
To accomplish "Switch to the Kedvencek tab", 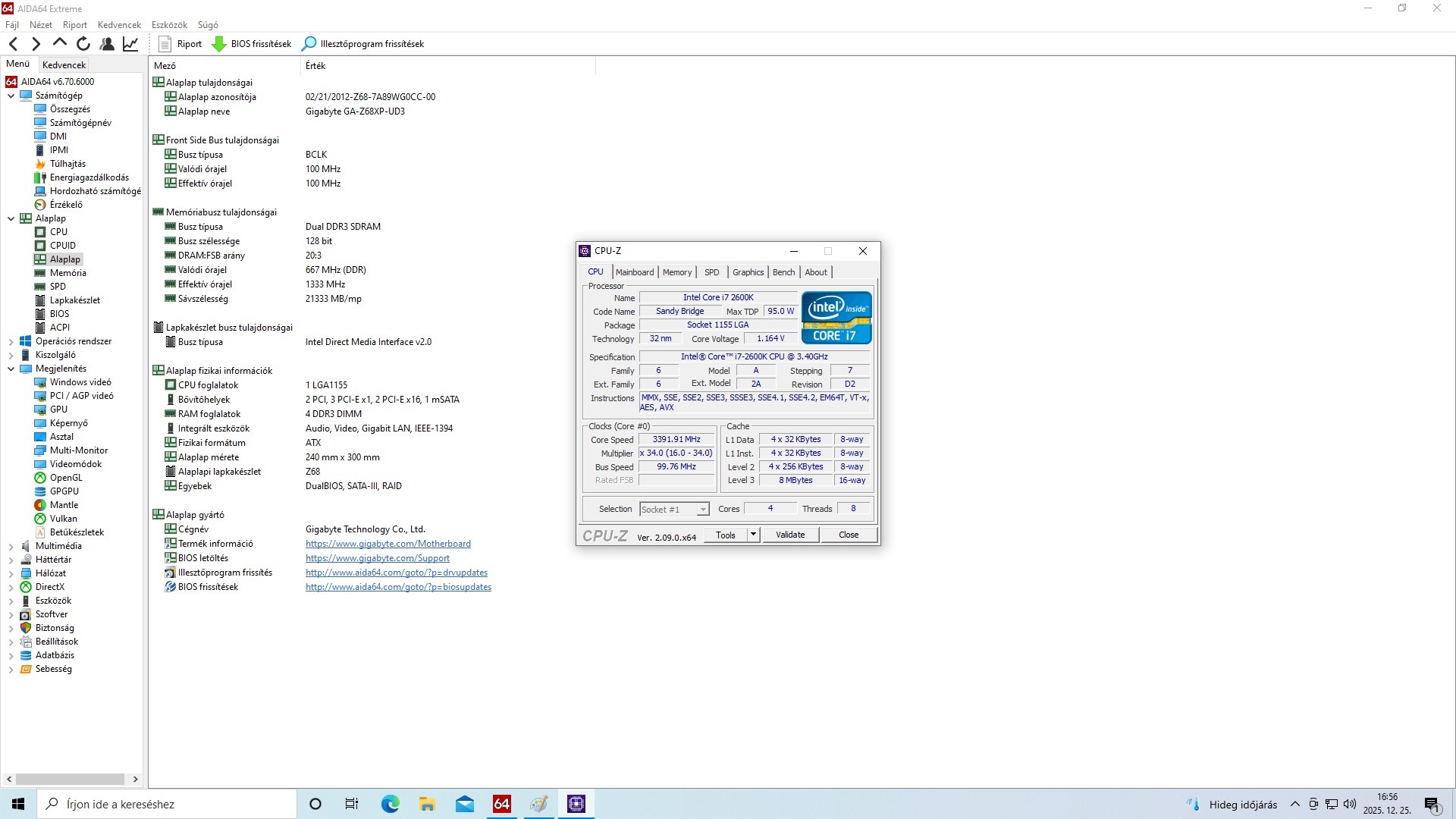I will tap(64, 65).
